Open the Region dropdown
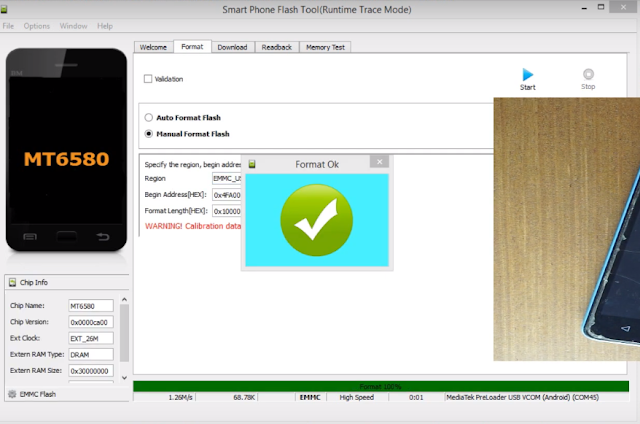The width and height of the screenshot is (640, 424). (227, 178)
